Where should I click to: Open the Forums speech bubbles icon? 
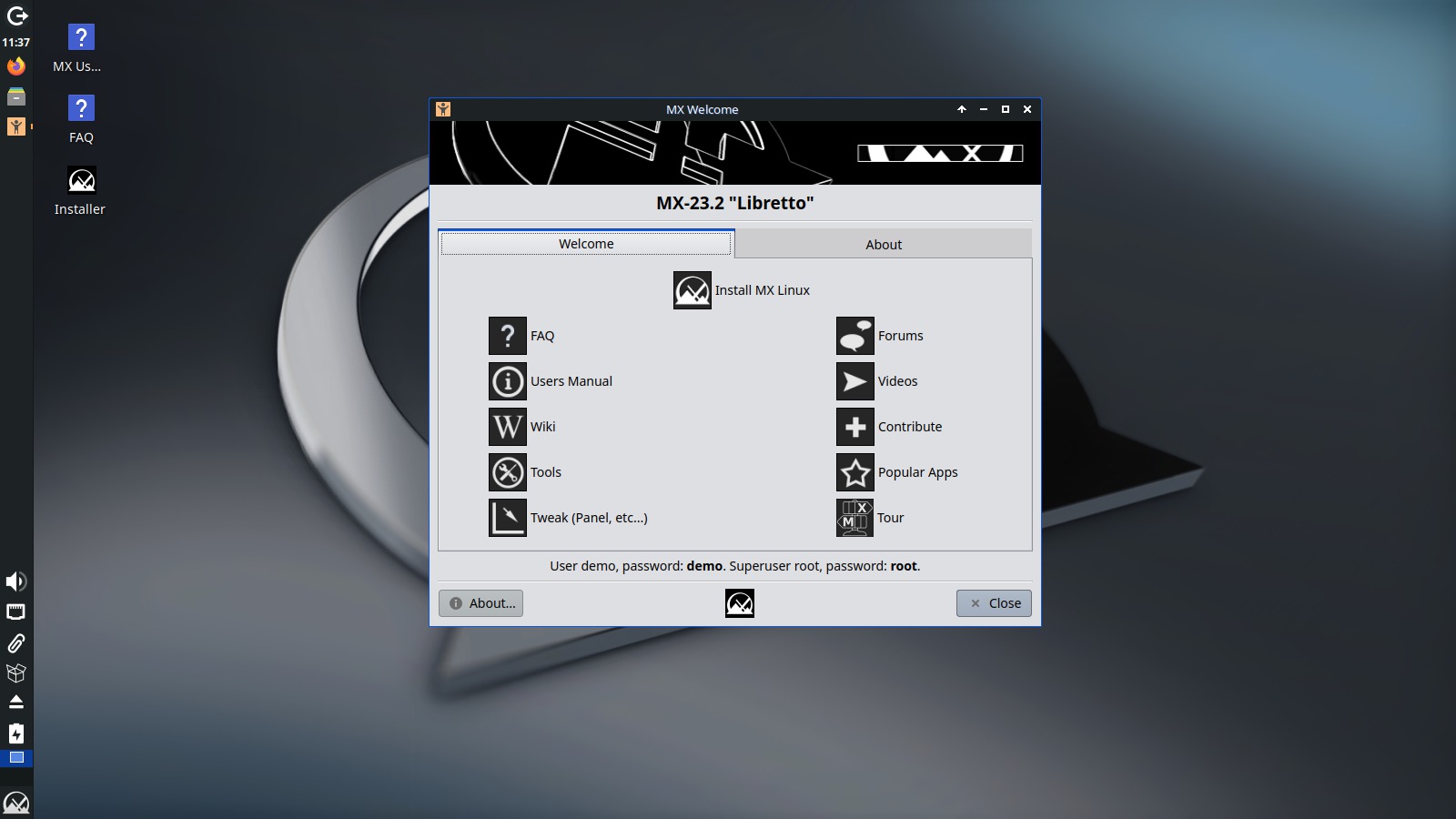(x=855, y=336)
